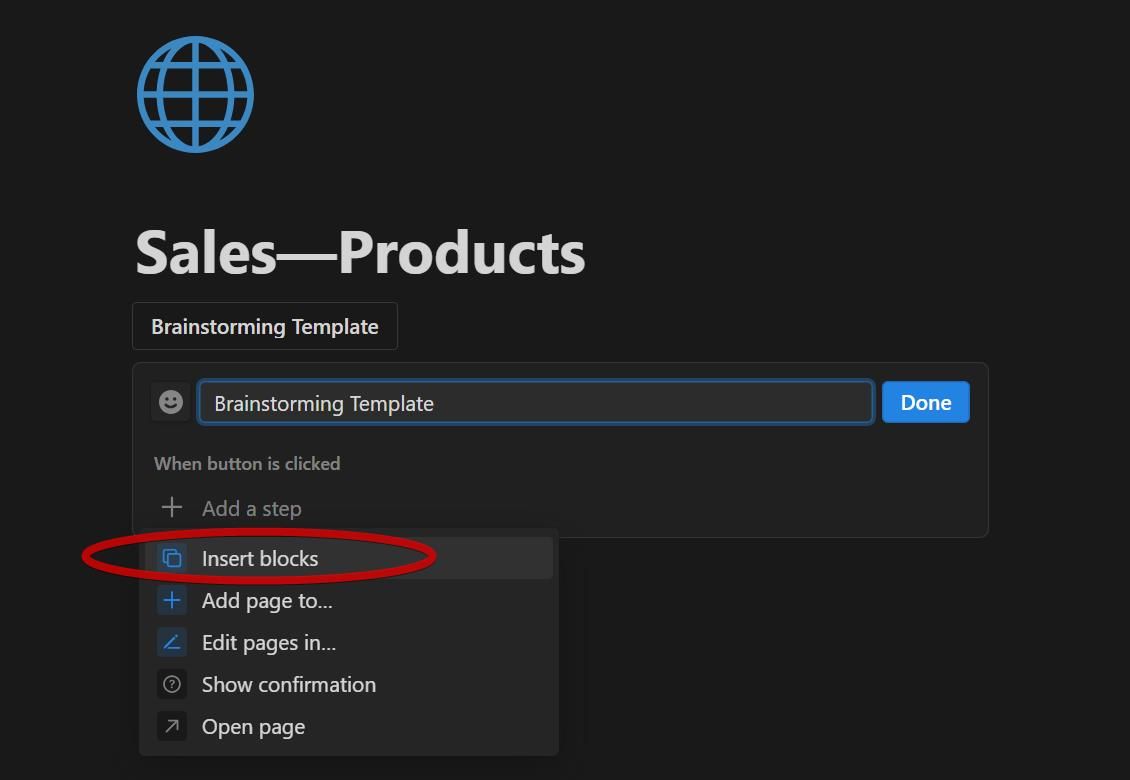This screenshot has width=1130, height=780.
Task: Click the blue Done button
Action: tap(924, 402)
